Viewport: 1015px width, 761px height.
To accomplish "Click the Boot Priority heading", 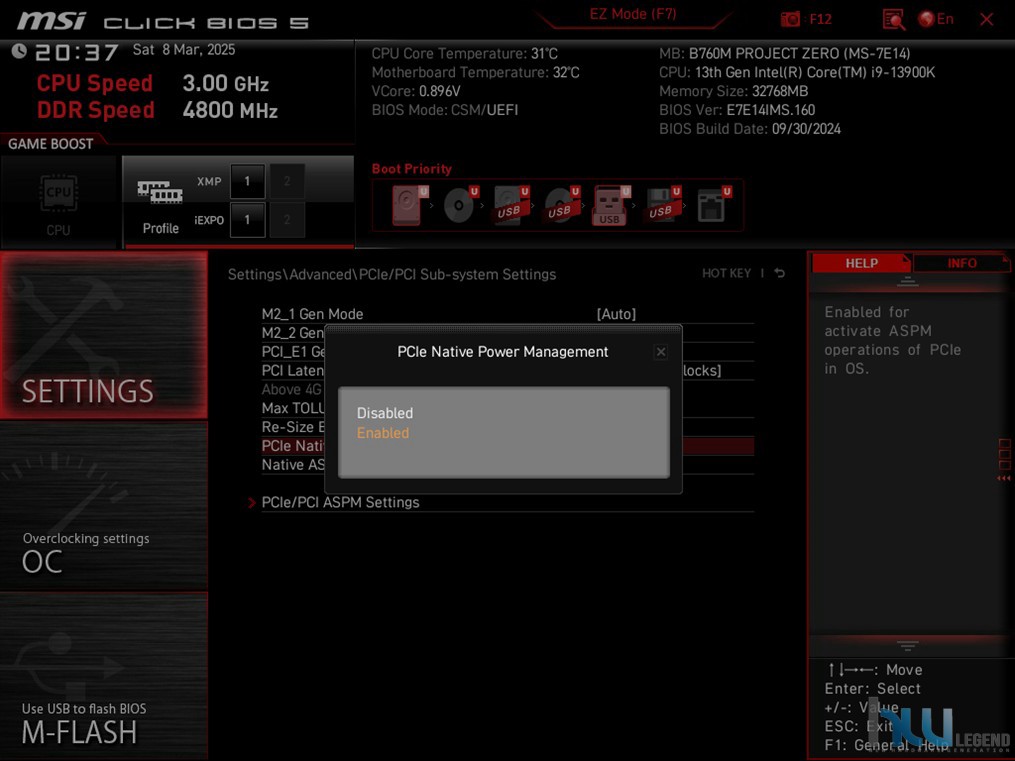I will [x=412, y=169].
